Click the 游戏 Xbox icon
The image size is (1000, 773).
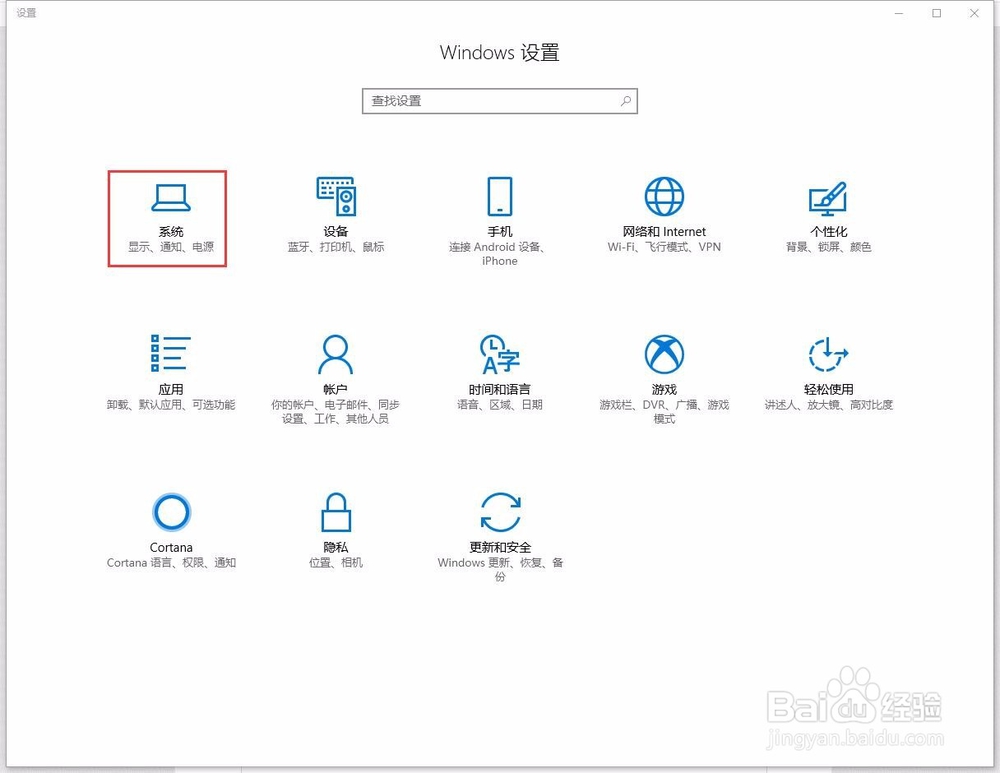coord(664,354)
